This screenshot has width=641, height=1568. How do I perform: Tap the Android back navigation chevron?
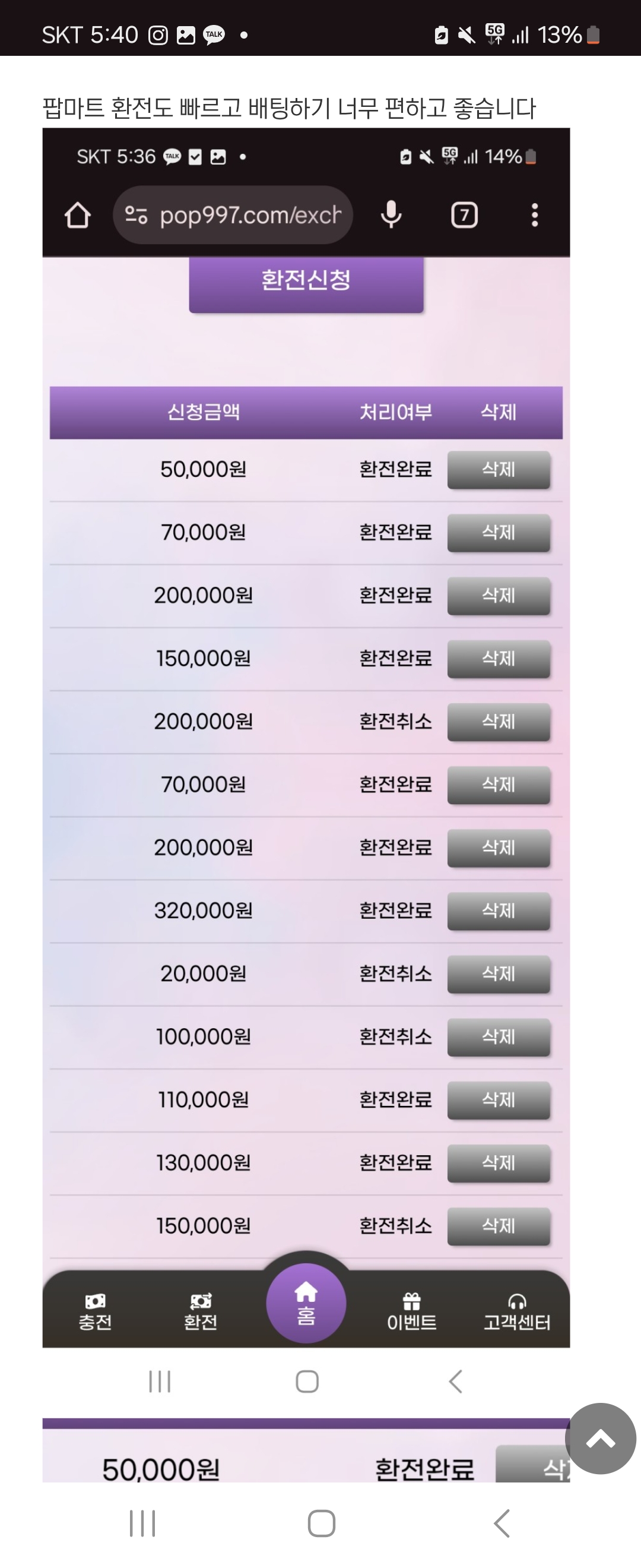pos(502,1523)
